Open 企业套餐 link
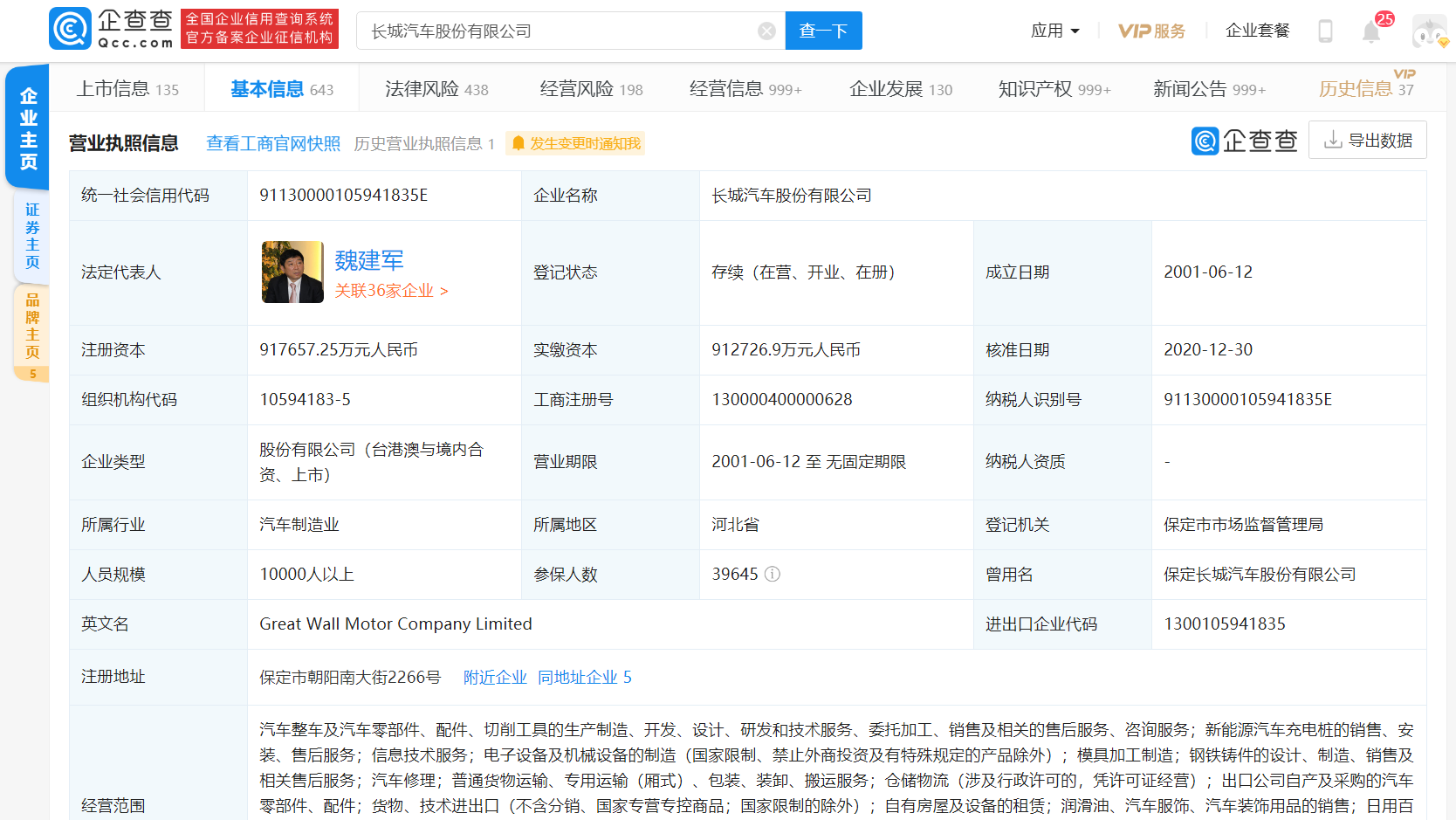 tap(1257, 31)
